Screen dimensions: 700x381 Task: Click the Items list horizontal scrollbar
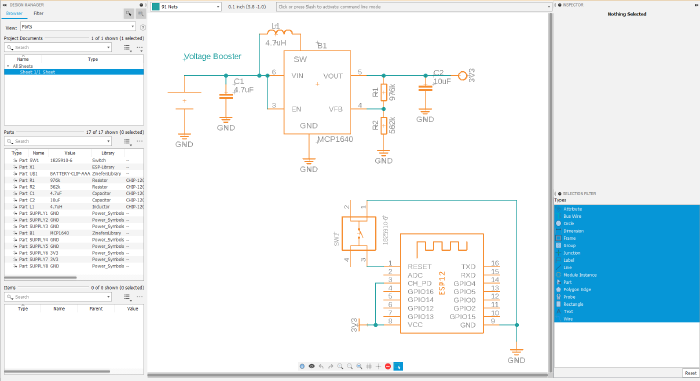[57, 371]
